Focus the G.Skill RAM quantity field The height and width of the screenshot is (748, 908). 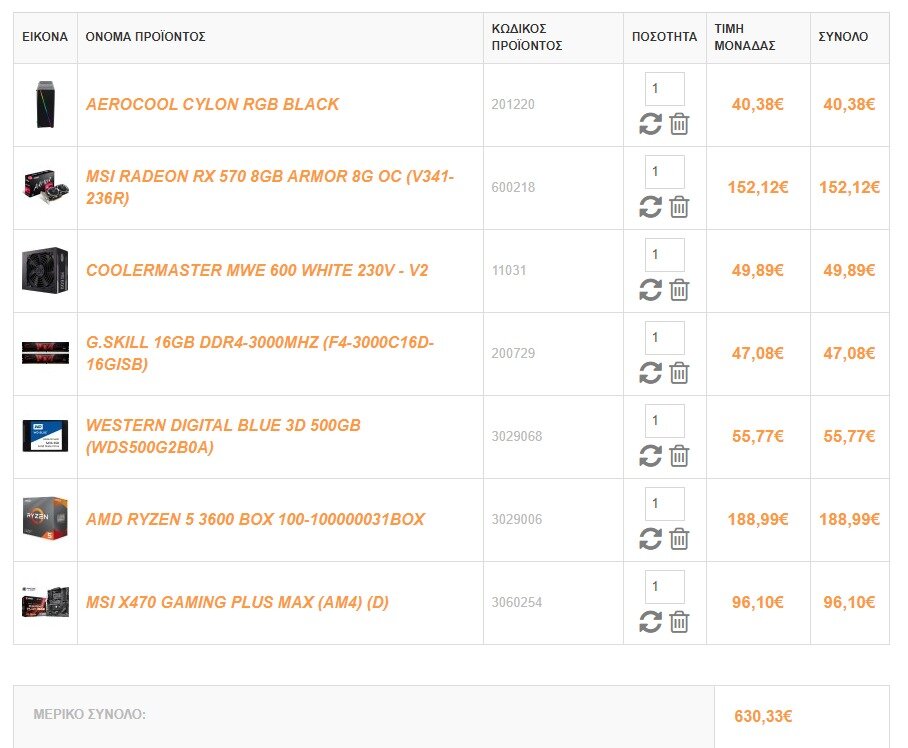665,338
